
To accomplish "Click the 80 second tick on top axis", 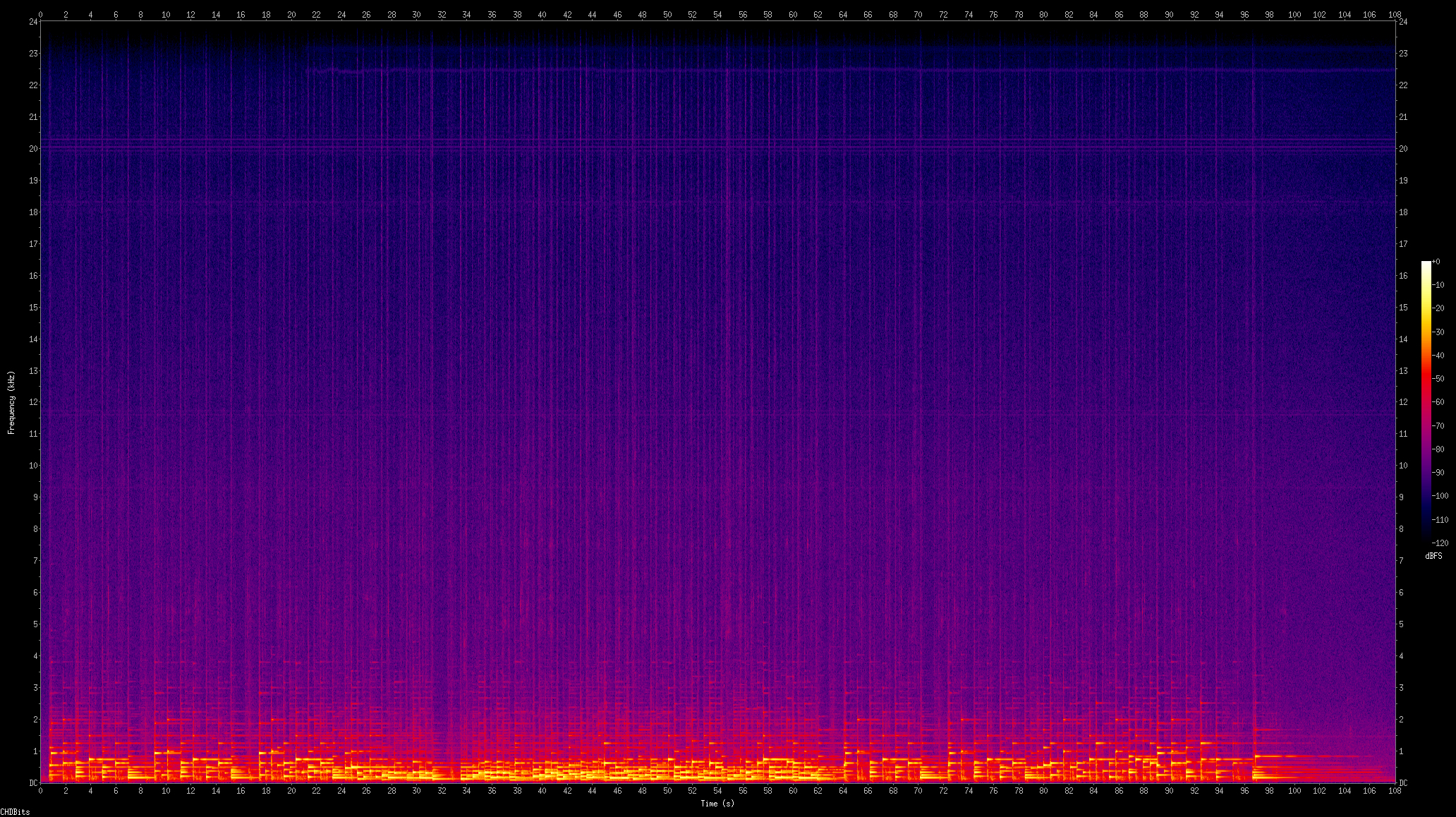I will [1043, 14].
